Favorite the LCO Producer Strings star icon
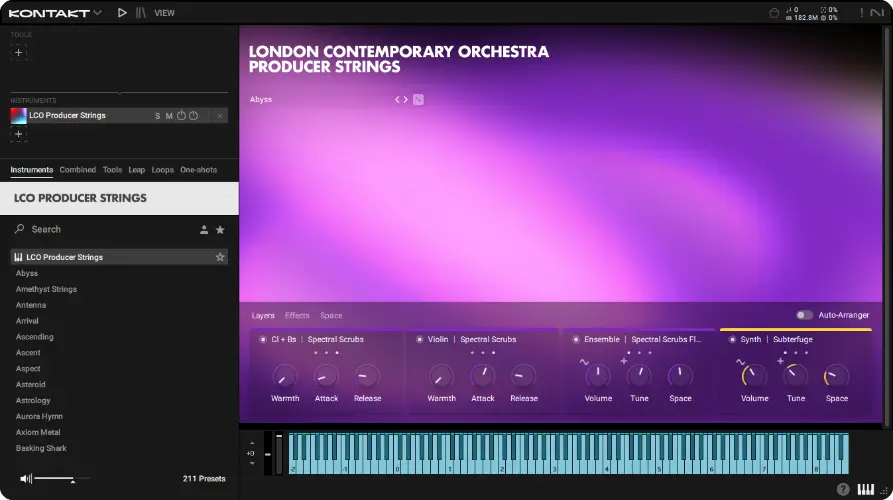Viewport: 893px width, 500px height. (220, 257)
